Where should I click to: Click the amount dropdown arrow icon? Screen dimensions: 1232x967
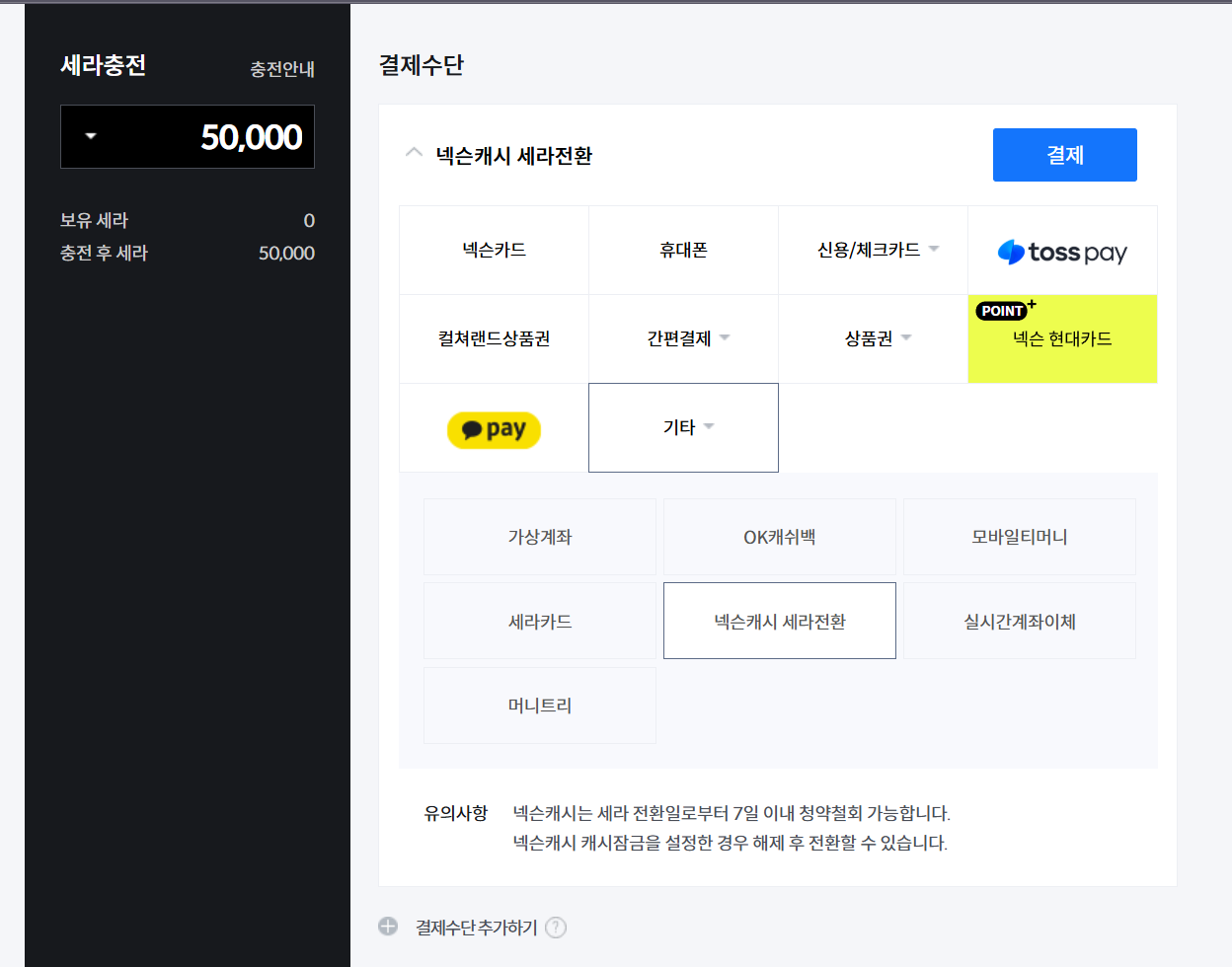pyautogui.click(x=91, y=136)
